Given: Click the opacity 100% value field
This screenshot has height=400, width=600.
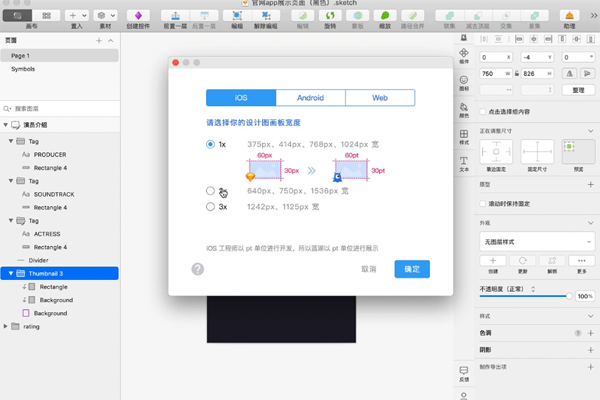Looking at the screenshot, I should coord(585,296).
